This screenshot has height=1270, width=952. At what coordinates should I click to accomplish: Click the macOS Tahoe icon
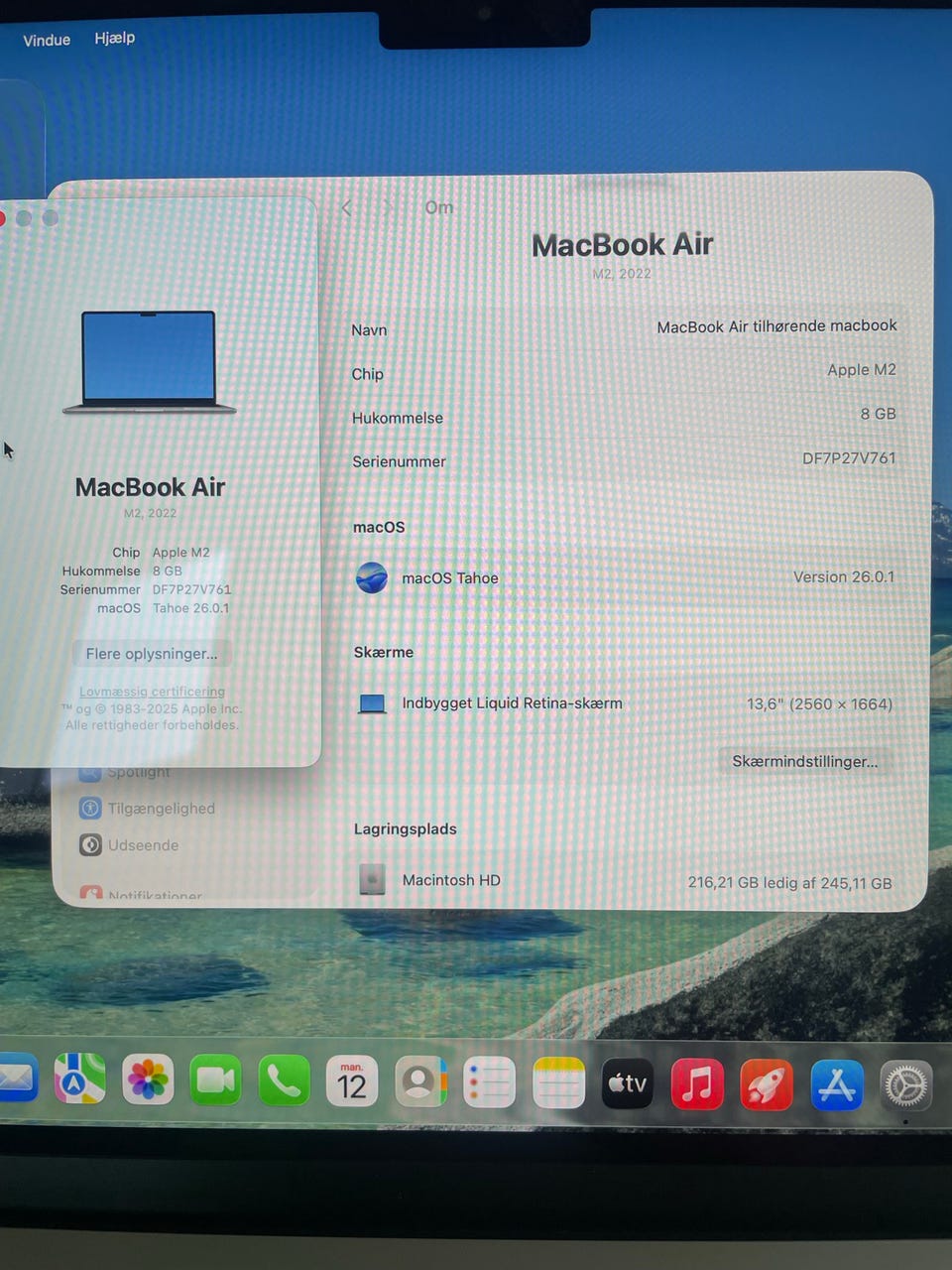(372, 577)
